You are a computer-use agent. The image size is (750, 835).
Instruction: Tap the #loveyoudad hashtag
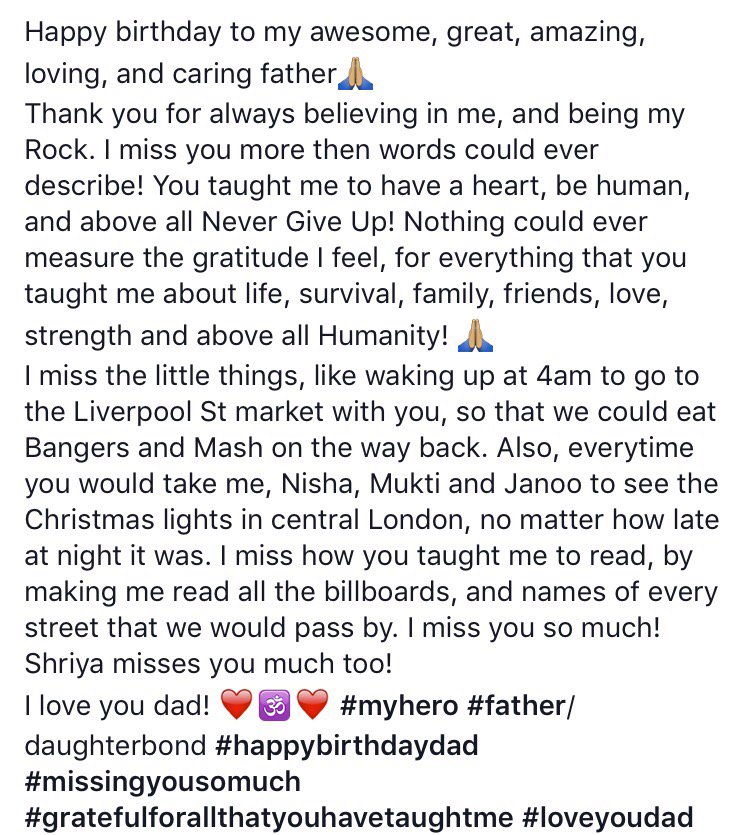click(608, 818)
